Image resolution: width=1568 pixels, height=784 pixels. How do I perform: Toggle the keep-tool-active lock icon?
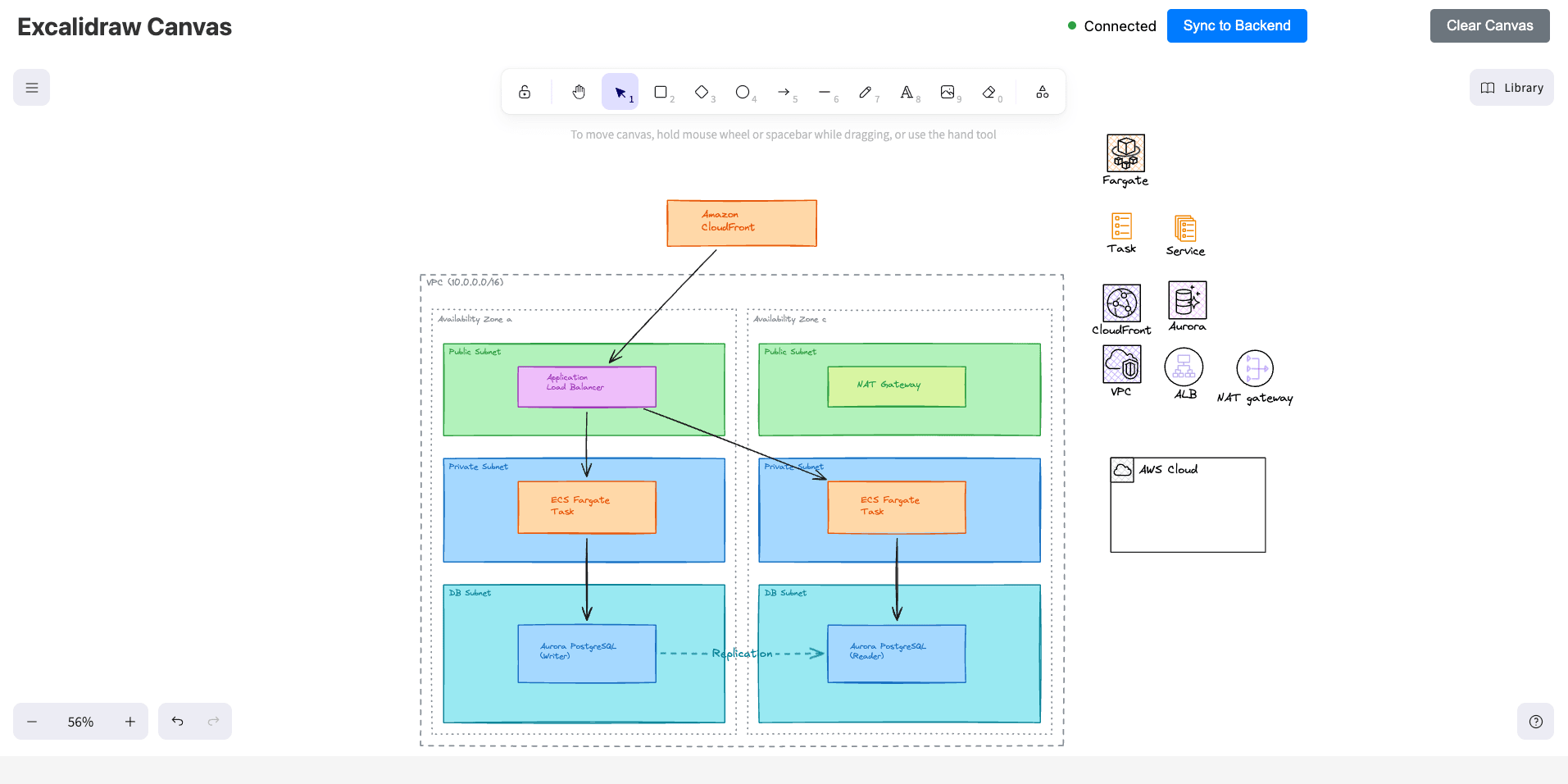525,92
